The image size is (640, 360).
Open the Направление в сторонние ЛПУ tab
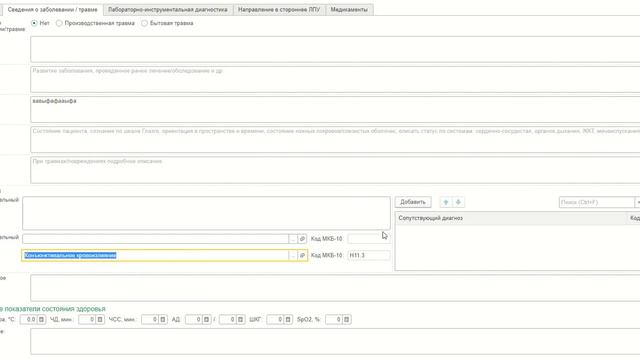tap(279, 9)
